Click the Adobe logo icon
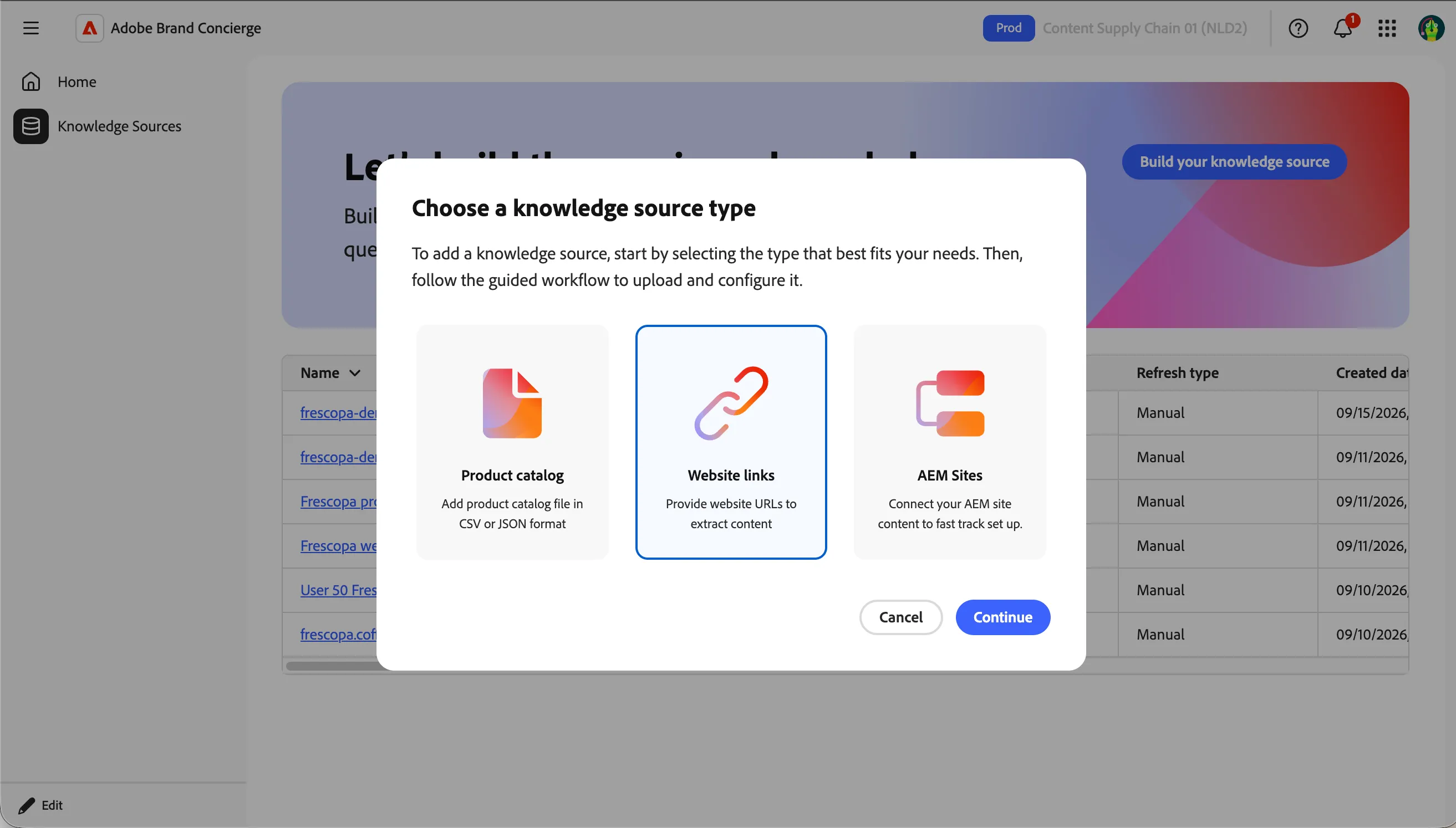 click(89, 28)
